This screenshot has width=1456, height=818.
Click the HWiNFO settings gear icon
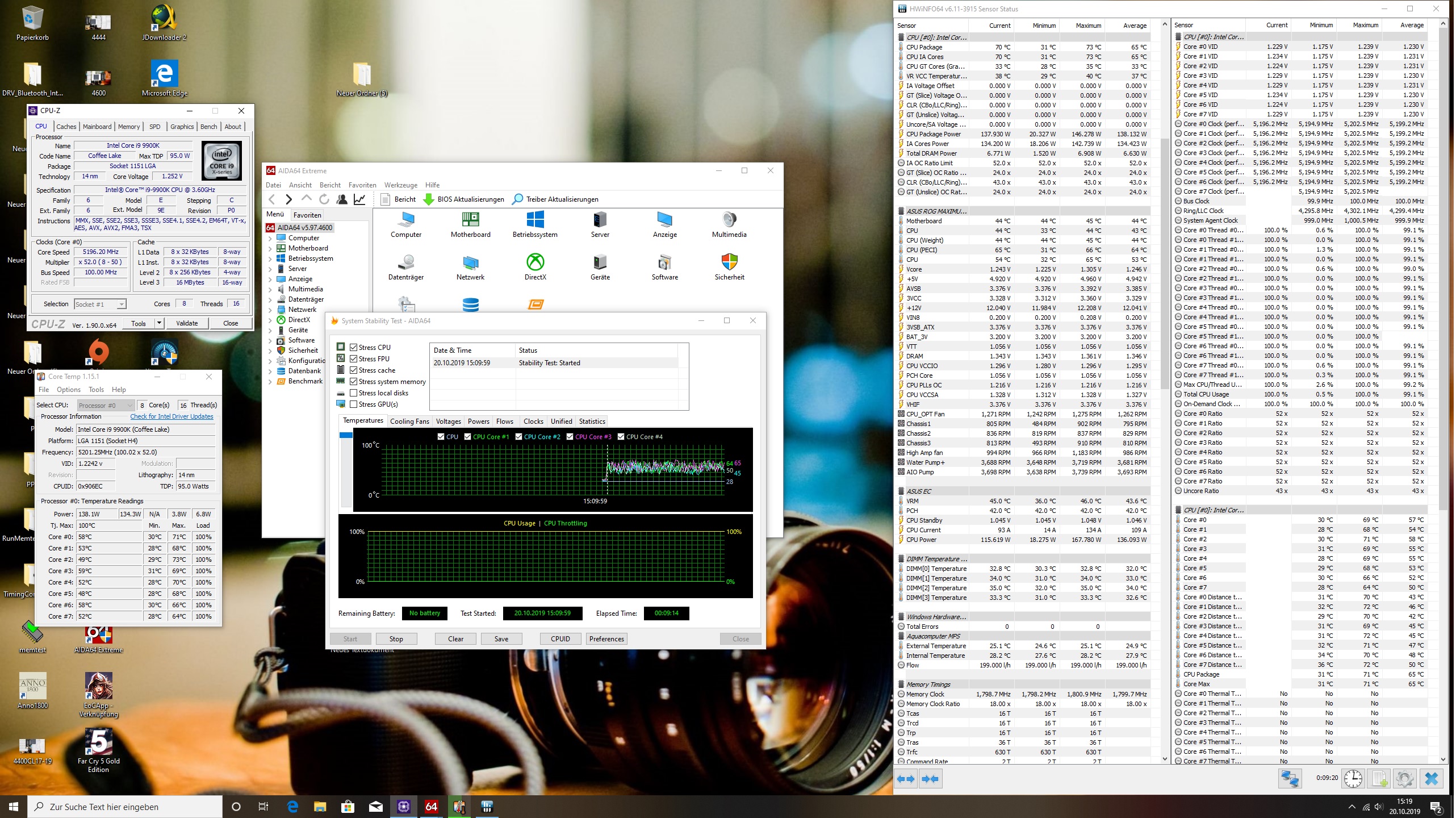[x=1405, y=779]
